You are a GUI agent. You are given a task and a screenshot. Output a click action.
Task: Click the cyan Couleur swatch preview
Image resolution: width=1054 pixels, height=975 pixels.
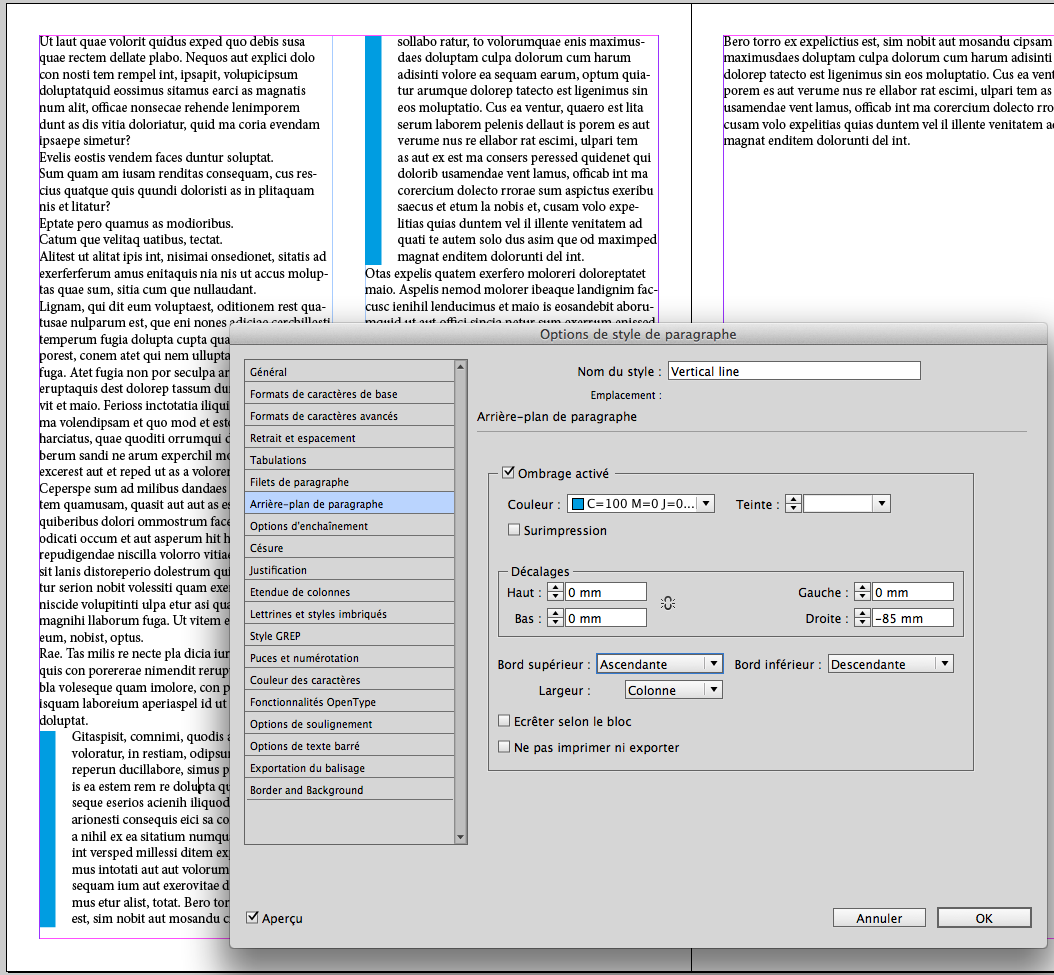577,504
